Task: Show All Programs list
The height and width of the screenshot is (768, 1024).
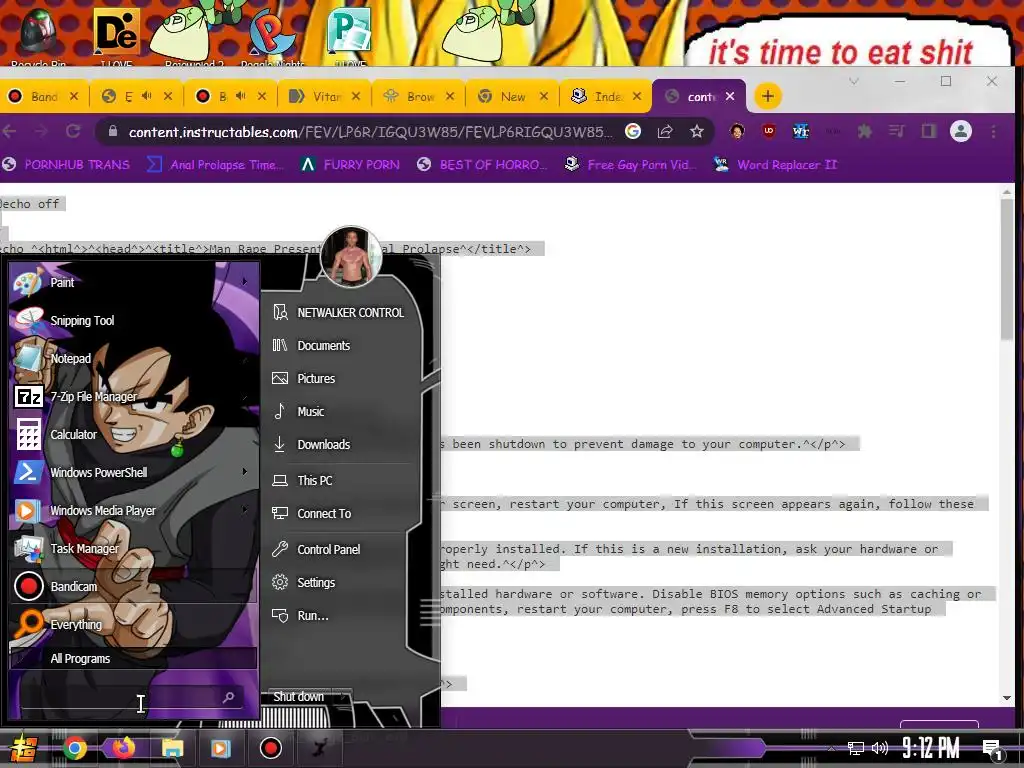Action: point(133,658)
